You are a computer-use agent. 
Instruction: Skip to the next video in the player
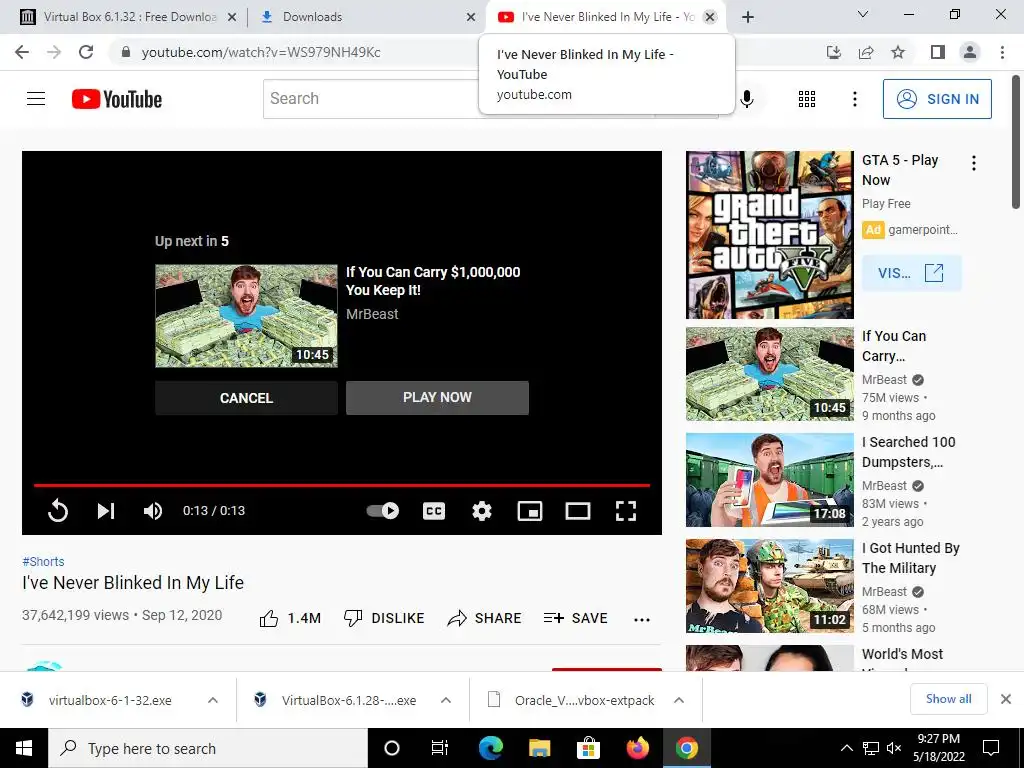pos(106,511)
